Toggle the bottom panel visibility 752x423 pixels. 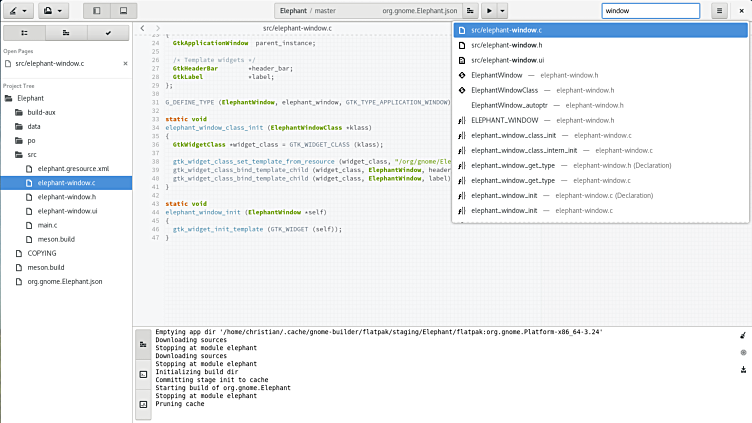coord(123,10)
